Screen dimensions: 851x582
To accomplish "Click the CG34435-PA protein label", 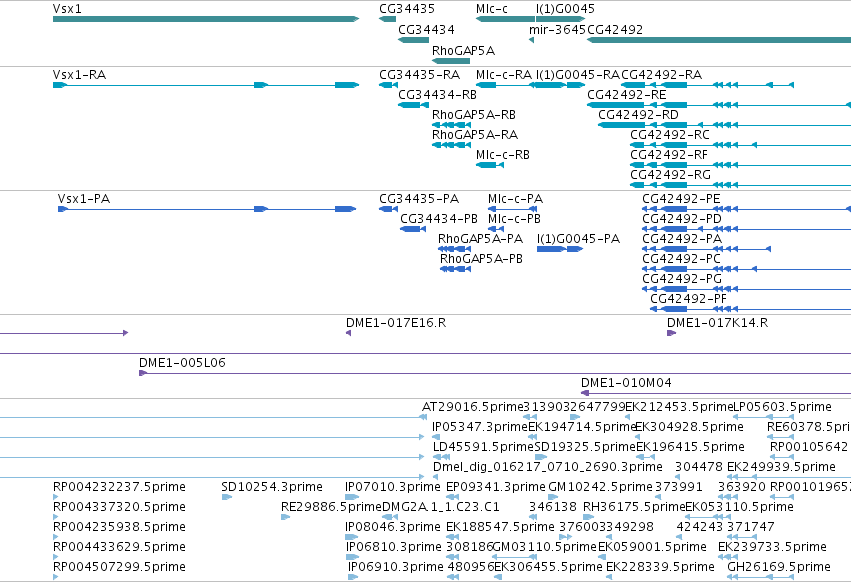I will point(419,199).
